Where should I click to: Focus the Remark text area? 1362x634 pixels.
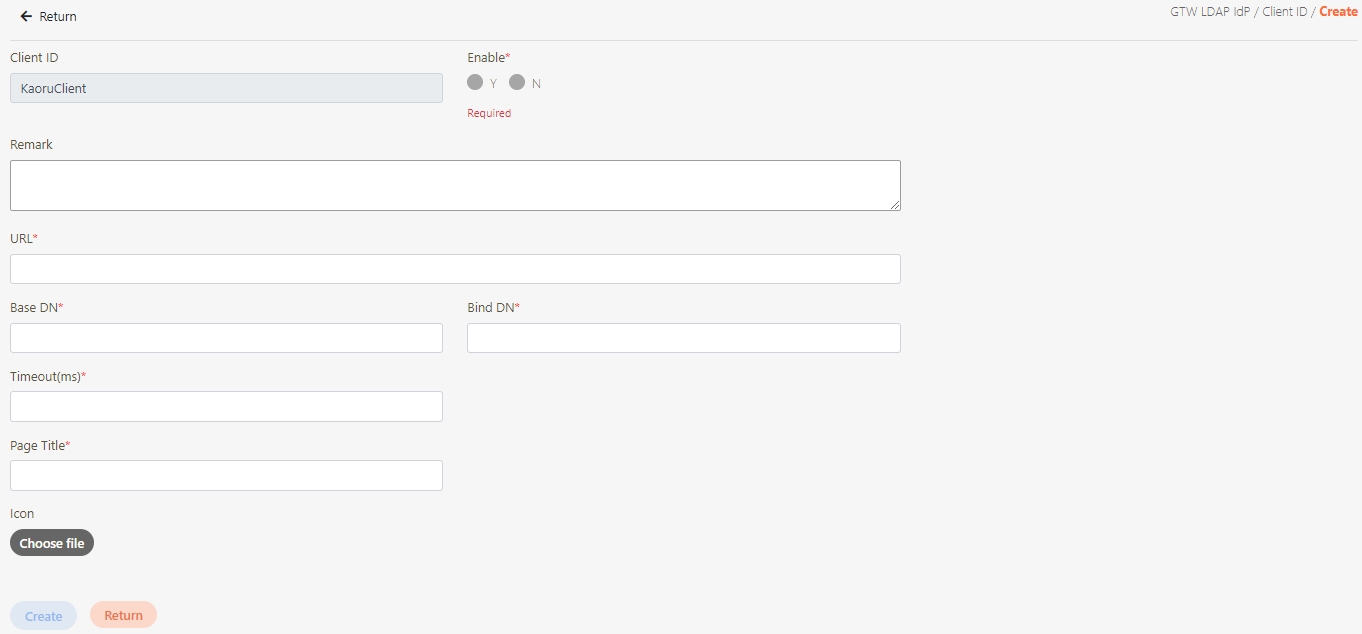coord(455,185)
